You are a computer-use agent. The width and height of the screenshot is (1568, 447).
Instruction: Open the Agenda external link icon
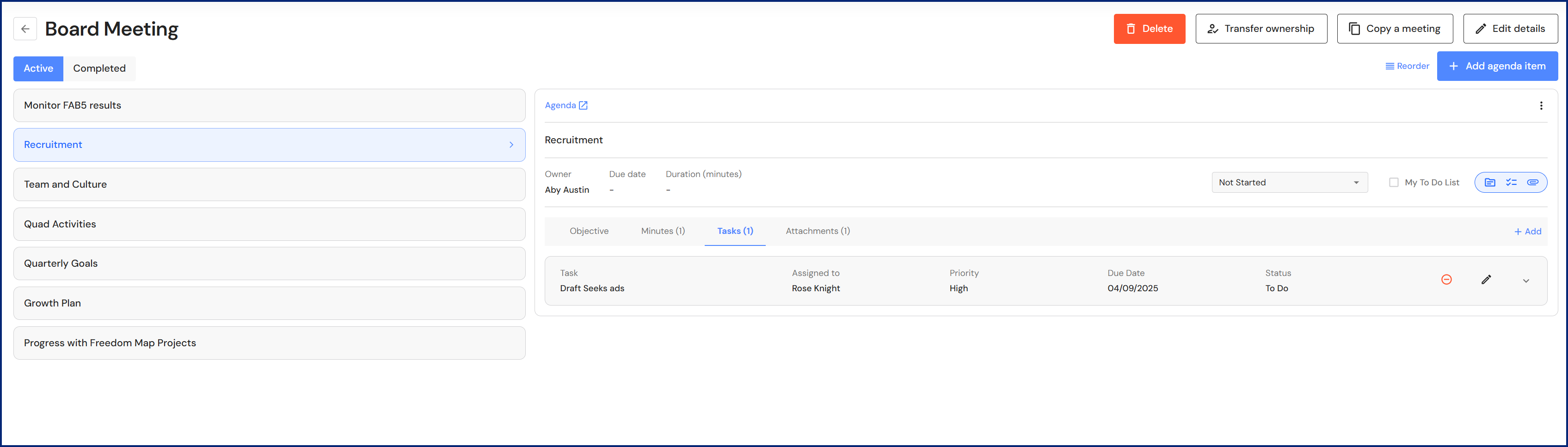coord(583,105)
